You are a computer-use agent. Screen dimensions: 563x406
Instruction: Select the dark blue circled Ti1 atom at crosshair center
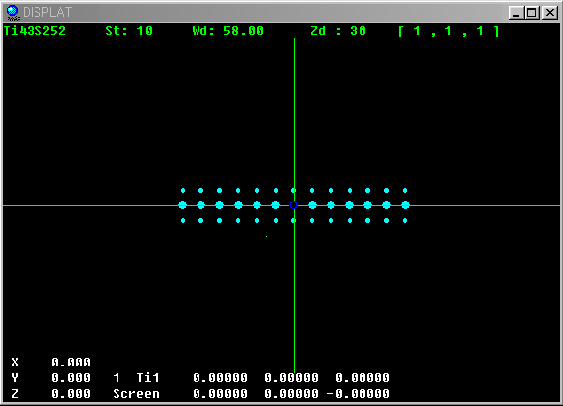[x=293, y=205]
